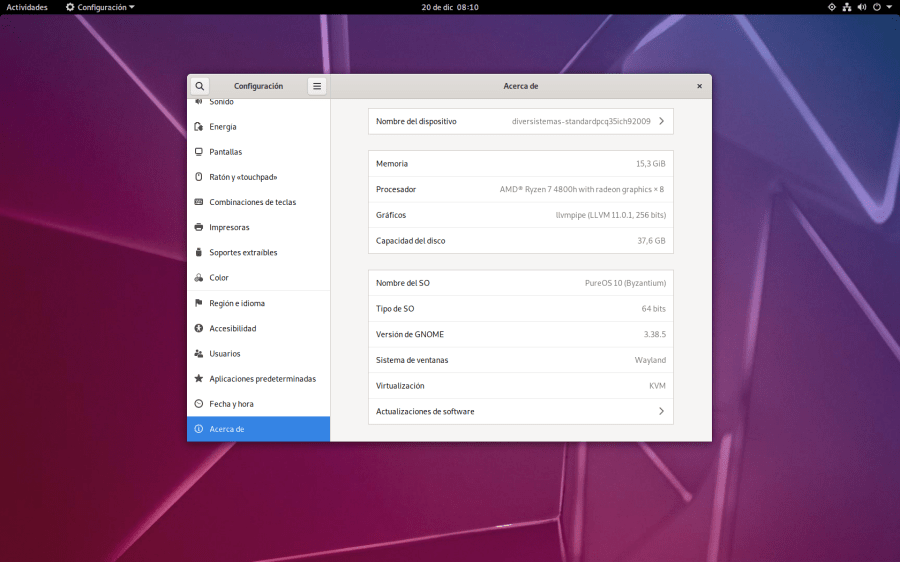The image size is (900, 562).
Task: Click the Fecha y hora clock icon
Action: click(199, 404)
